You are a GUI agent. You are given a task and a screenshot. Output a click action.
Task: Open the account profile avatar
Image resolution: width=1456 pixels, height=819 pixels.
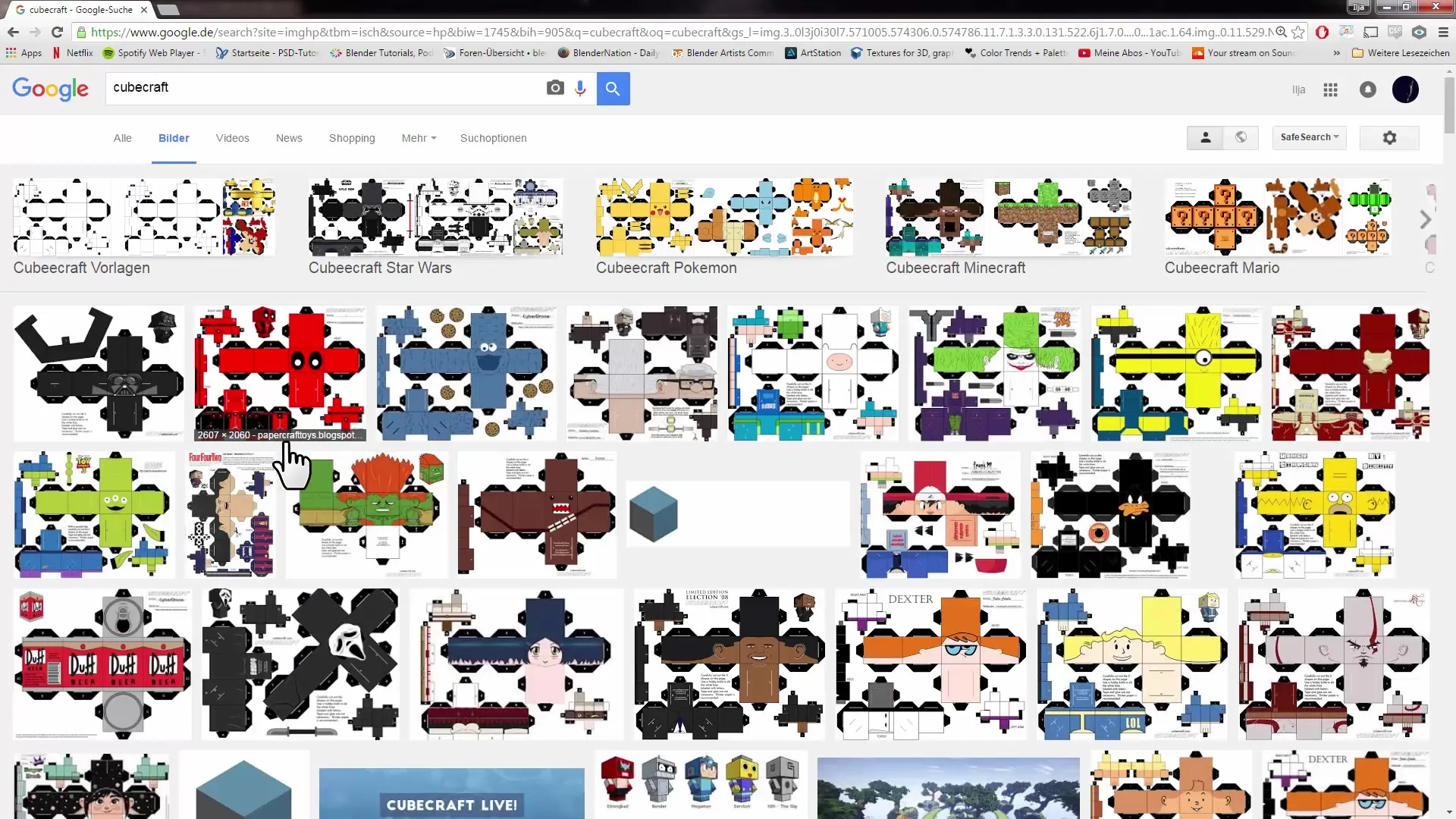coord(1405,89)
